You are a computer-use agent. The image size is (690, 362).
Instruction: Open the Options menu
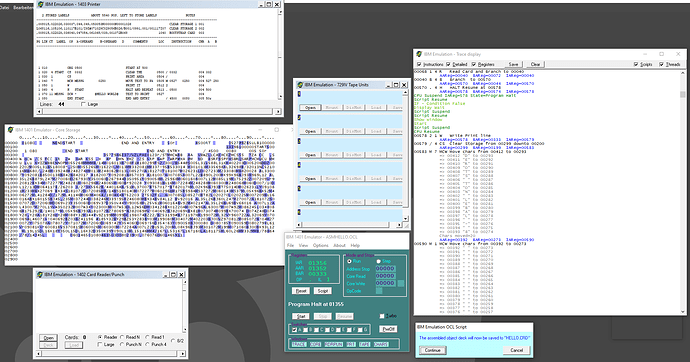pos(320,245)
